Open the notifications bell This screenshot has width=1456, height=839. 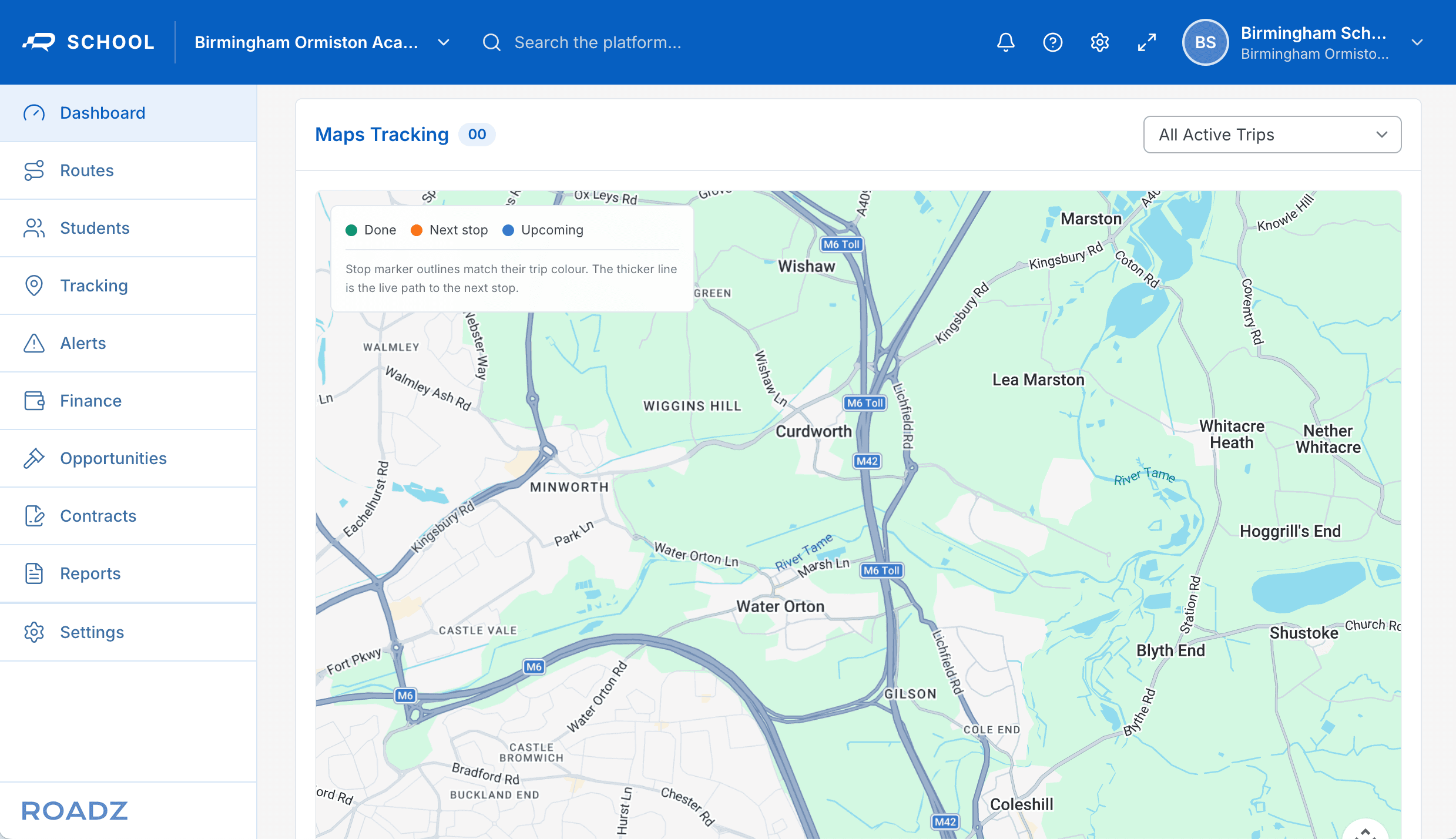pos(1006,42)
